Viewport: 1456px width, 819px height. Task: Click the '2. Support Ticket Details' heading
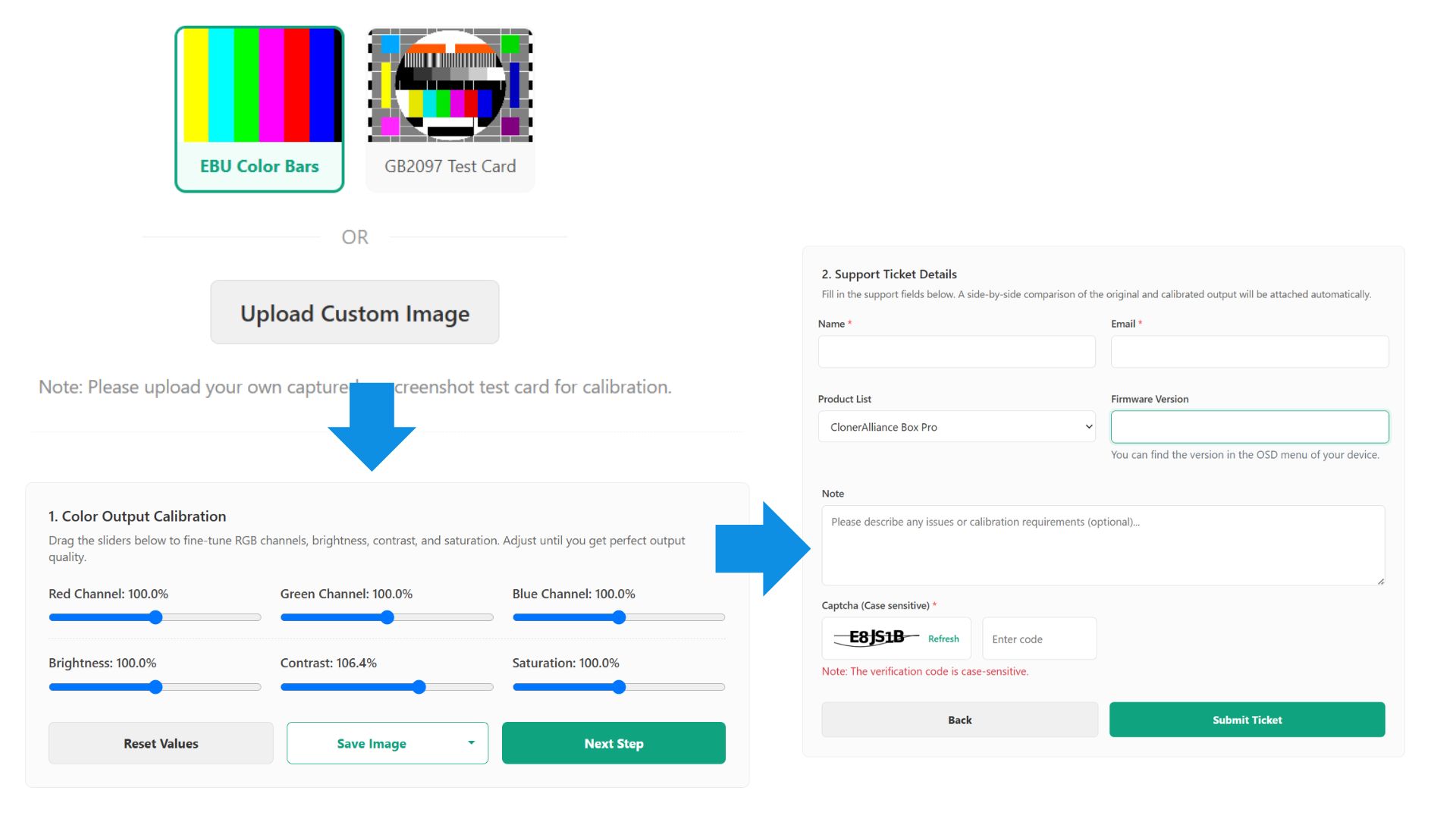(x=889, y=274)
